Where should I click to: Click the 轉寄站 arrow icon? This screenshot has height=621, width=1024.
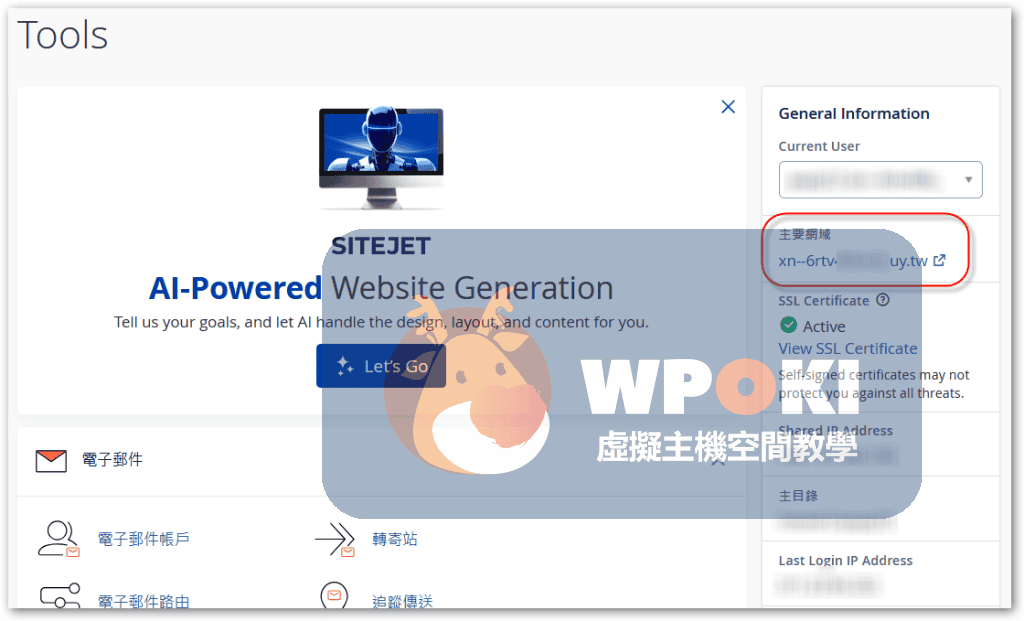pyautogui.click(x=335, y=539)
